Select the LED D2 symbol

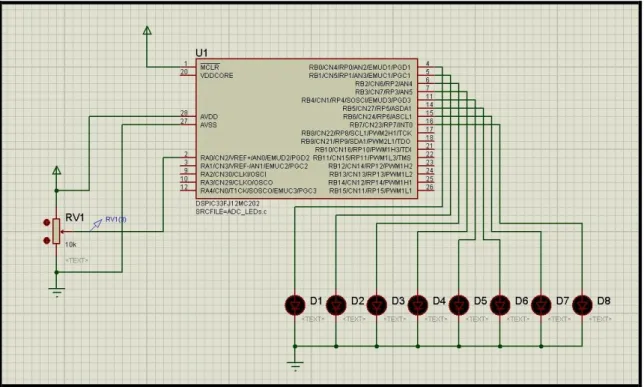point(336,305)
